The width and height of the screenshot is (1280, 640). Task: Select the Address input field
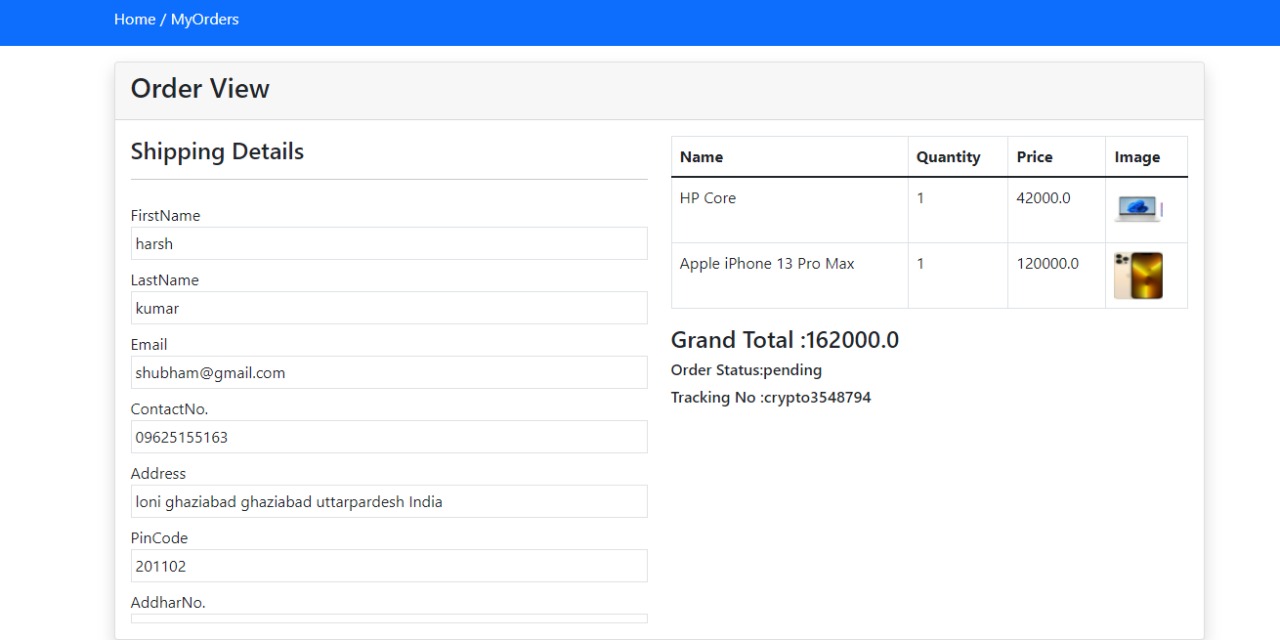pyautogui.click(x=389, y=502)
